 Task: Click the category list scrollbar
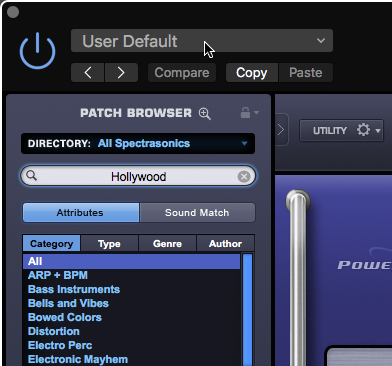(247, 310)
